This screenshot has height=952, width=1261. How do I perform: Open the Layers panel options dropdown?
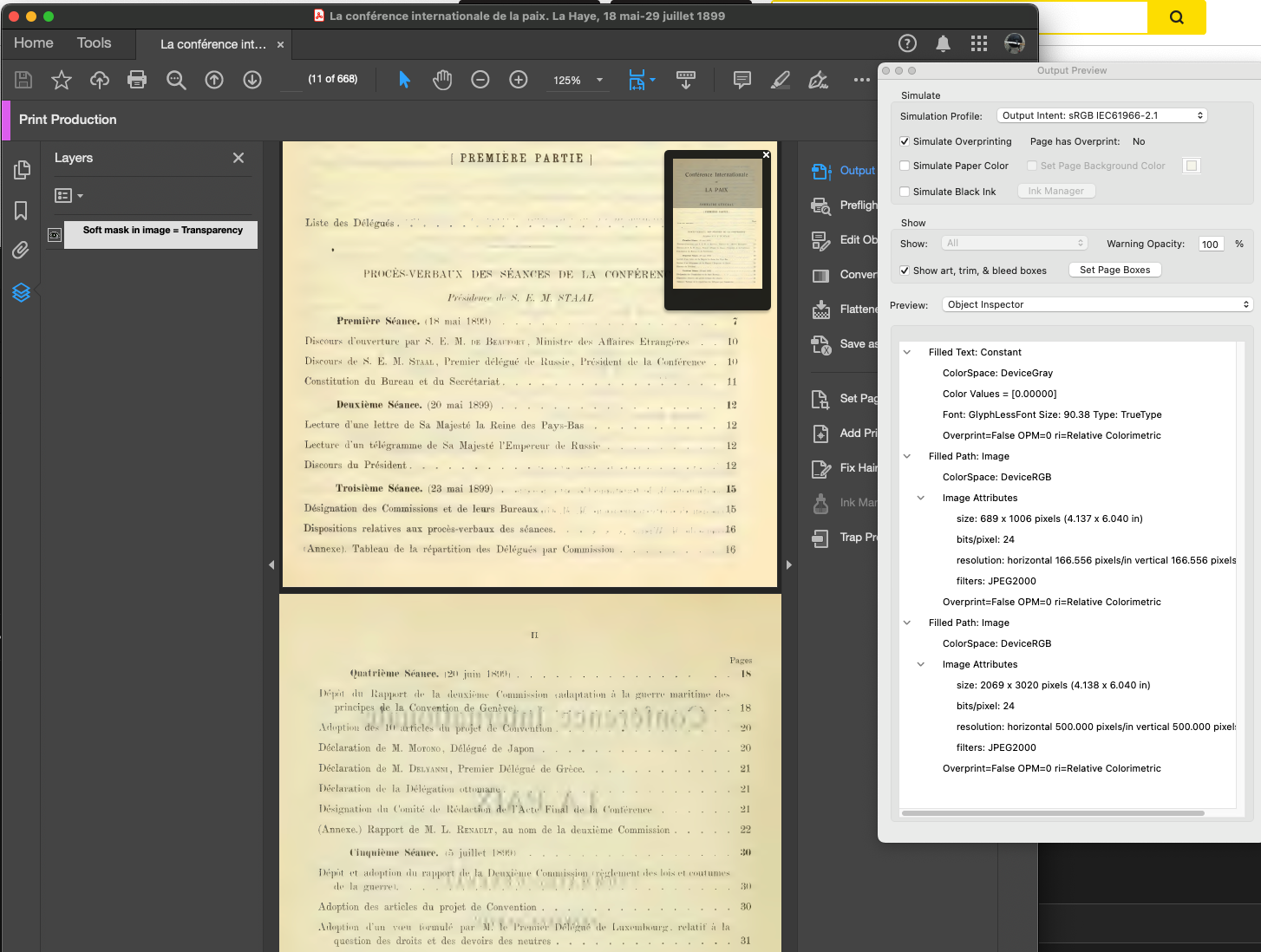[69, 196]
